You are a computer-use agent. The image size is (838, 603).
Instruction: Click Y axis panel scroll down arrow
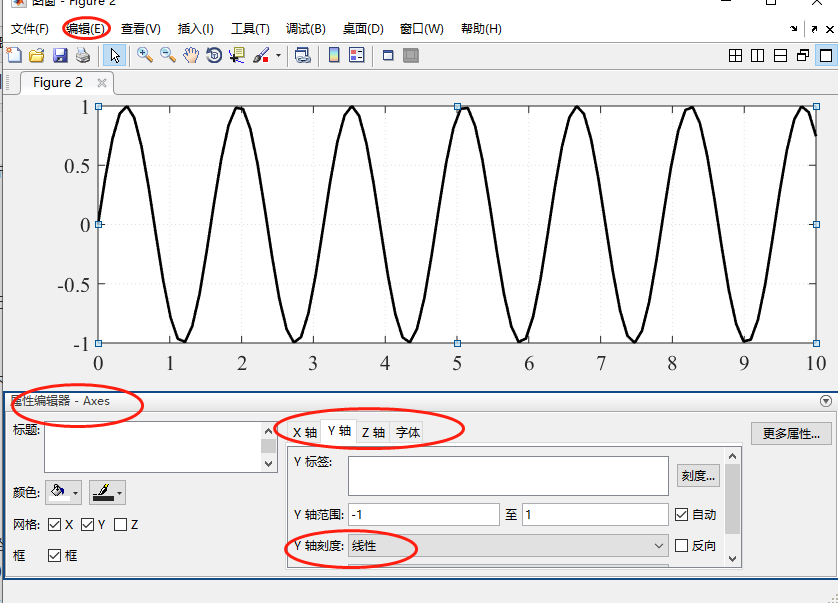(x=732, y=559)
